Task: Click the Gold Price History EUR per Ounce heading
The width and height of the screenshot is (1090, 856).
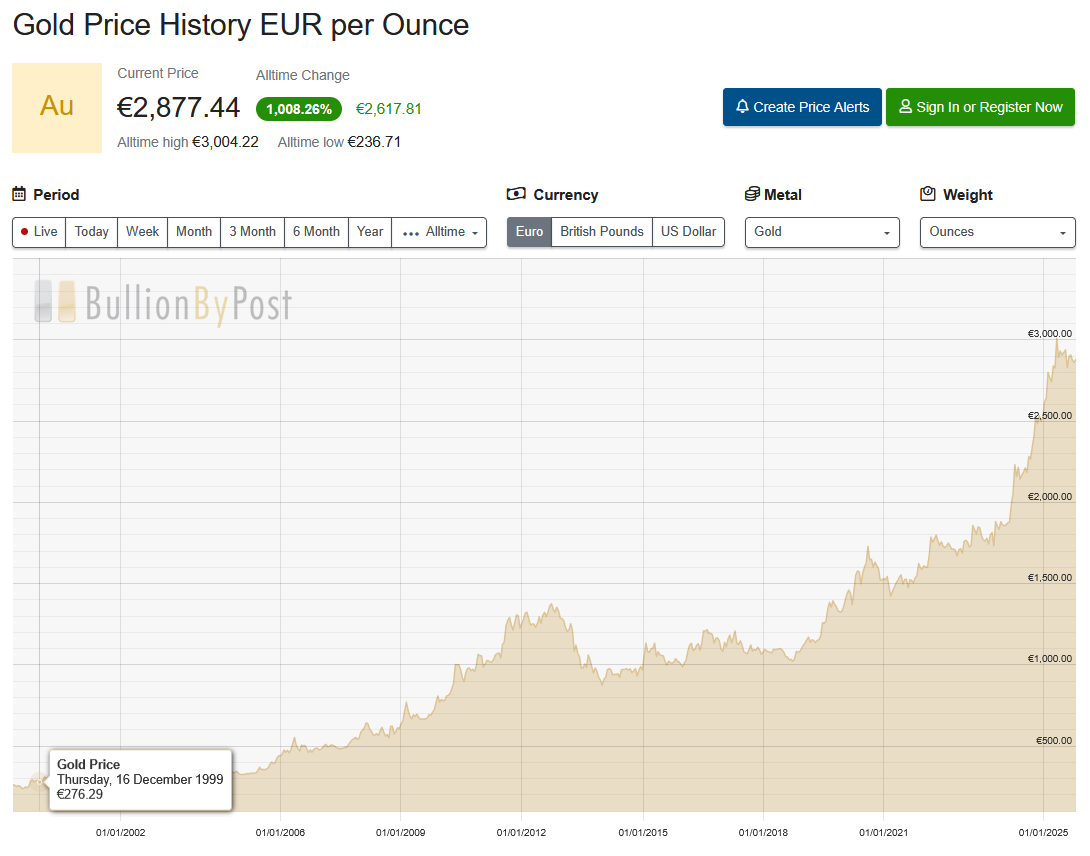Action: [x=241, y=25]
